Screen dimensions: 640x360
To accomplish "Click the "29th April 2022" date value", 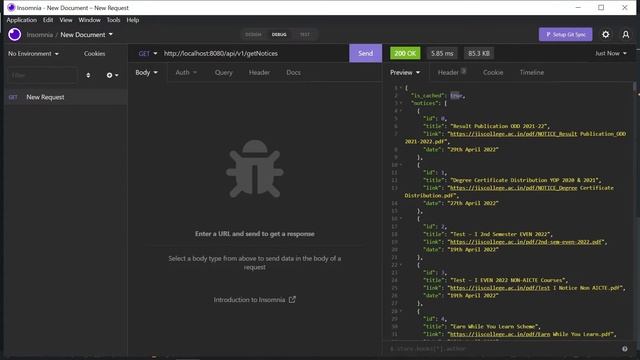I will click(473, 149).
